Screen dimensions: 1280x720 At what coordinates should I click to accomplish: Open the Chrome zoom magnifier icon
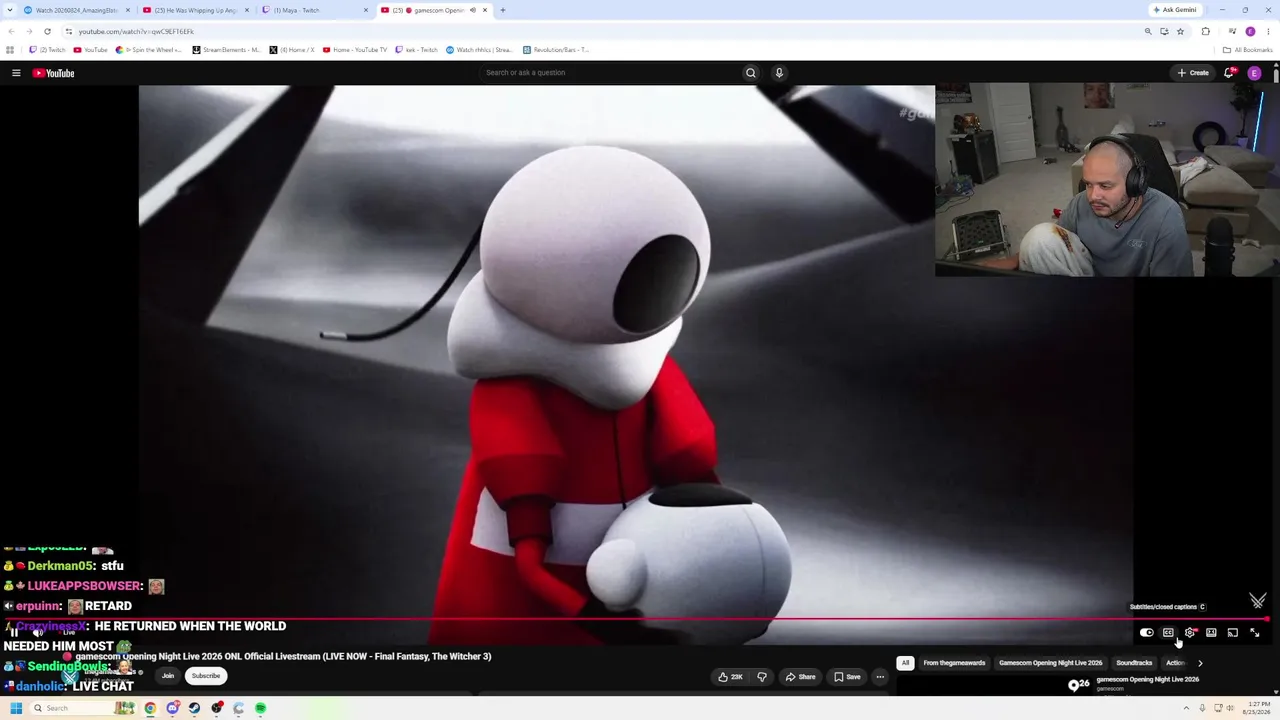coord(1148,31)
